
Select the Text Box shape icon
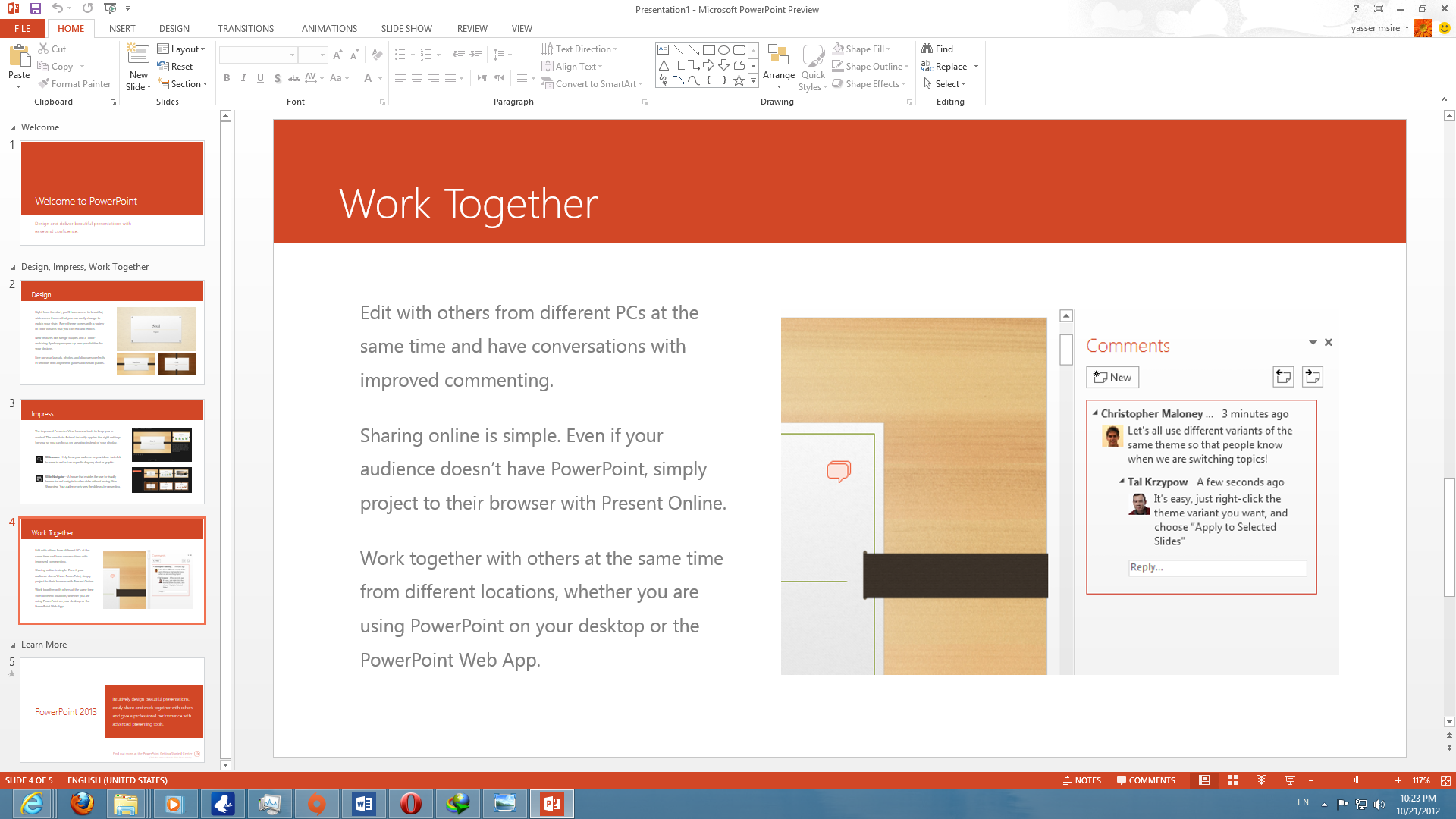pos(664,50)
